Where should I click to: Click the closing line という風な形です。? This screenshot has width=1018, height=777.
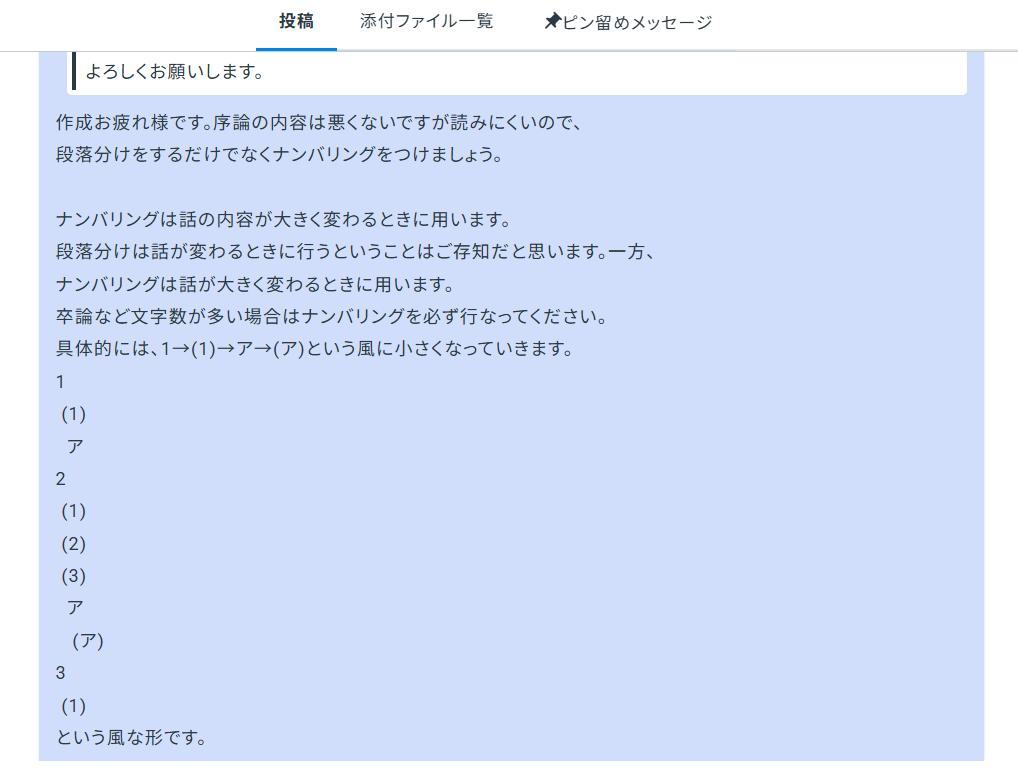pyautogui.click(x=131, y=739)
